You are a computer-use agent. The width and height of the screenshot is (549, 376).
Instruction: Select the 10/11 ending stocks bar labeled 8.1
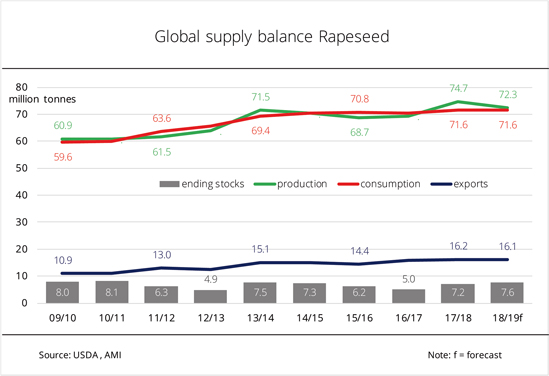coord(112,292)
